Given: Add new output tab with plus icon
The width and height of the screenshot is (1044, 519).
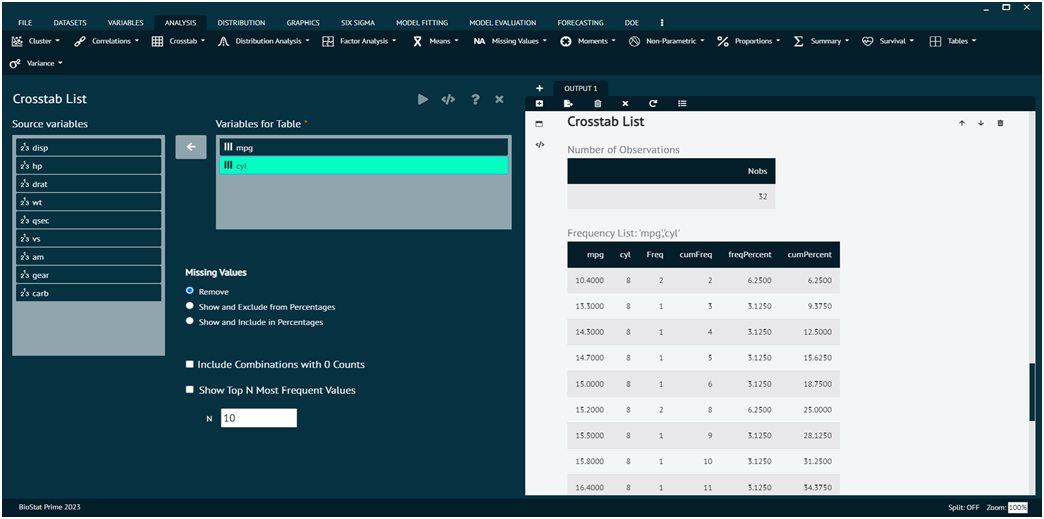Looking at the screenshot, I should 539,88.
